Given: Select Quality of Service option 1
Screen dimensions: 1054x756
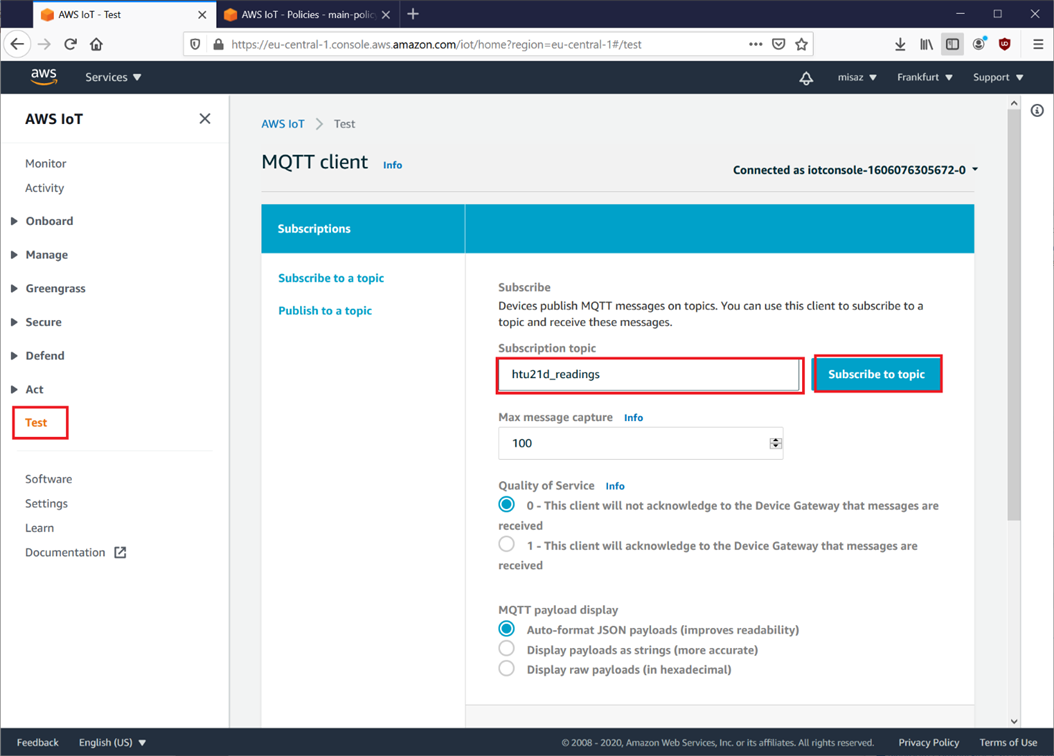Looking at the screenshot, I should [x=507, y=544].
